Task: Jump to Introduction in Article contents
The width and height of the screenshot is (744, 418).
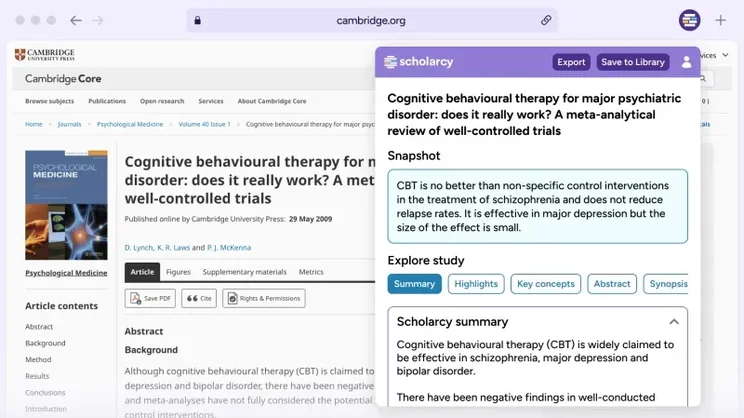Action: (46, 409)
